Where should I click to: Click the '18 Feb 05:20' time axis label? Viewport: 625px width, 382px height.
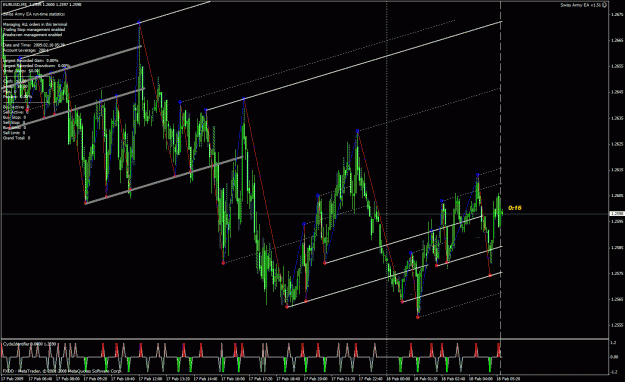[x=508, y=378]
